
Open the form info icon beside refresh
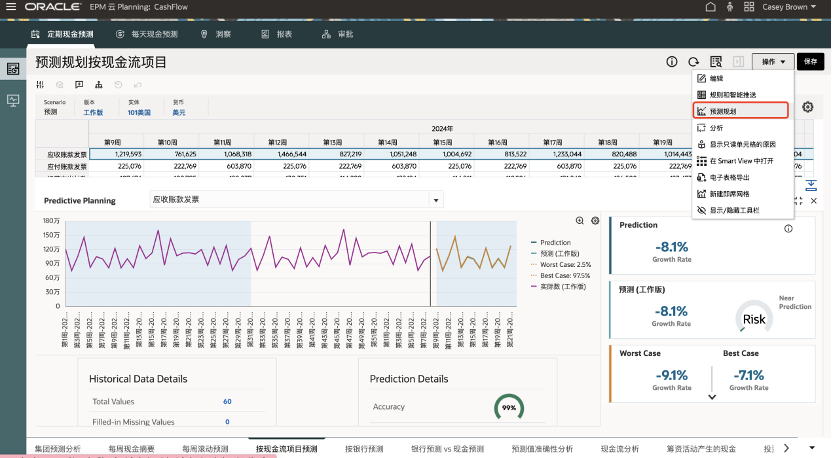tap(672, 62)
